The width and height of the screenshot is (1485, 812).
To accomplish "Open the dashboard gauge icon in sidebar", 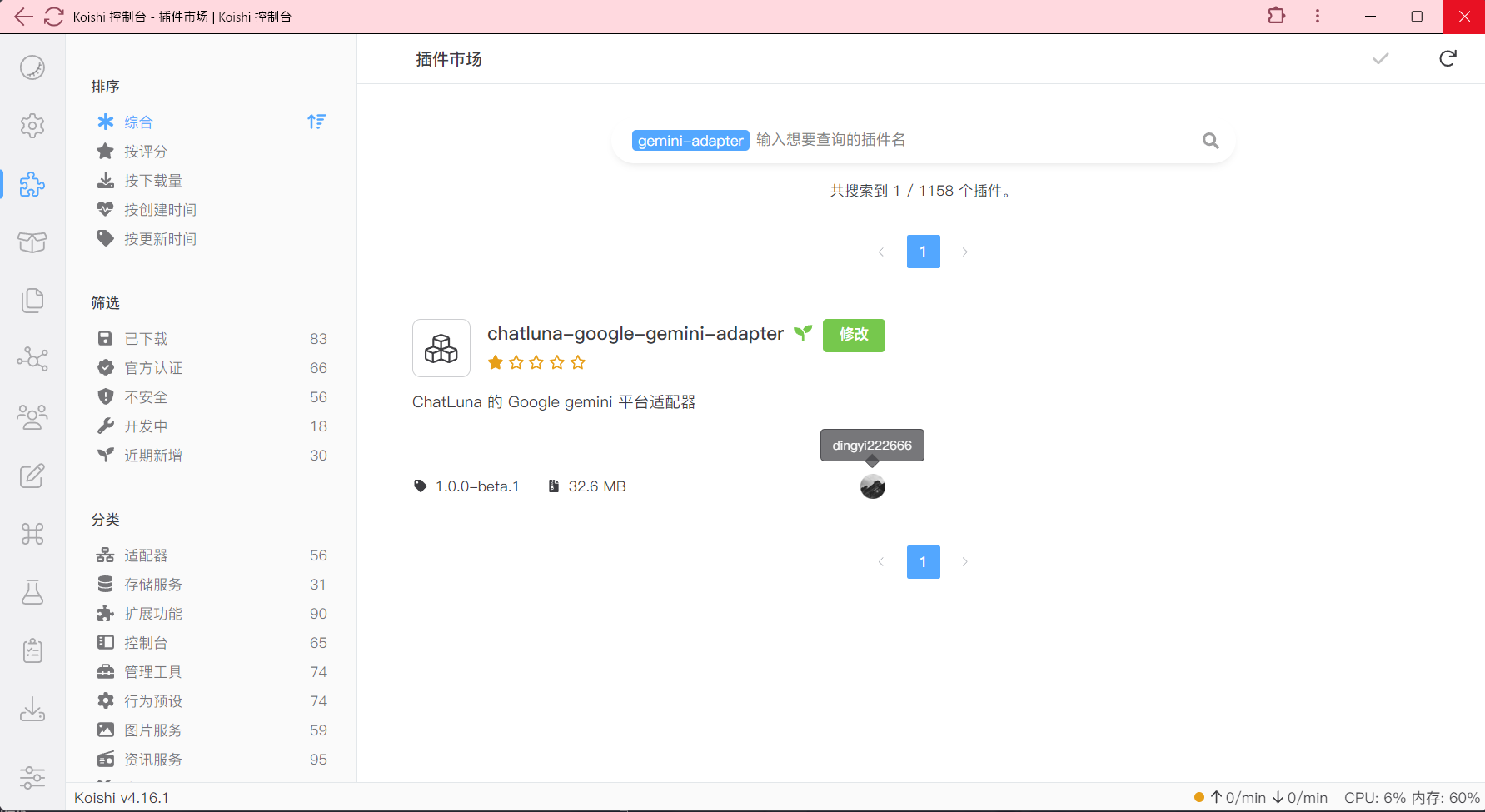I will point(32,67).
